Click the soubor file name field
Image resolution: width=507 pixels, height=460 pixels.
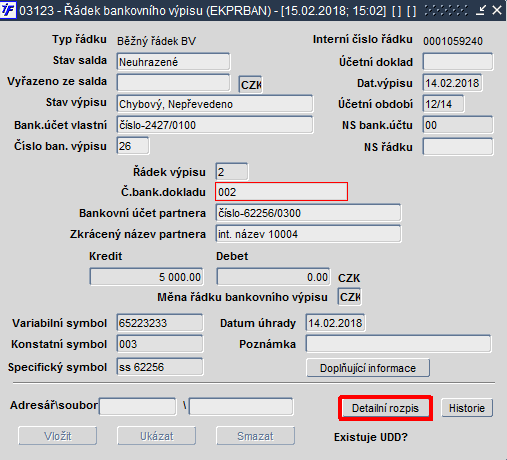(241, 406)
